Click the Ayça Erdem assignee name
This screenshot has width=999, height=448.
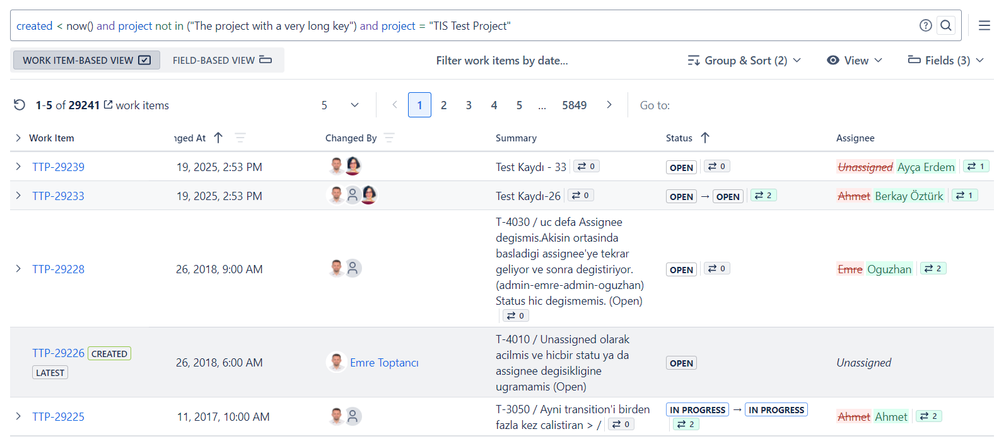coord(926,167)
